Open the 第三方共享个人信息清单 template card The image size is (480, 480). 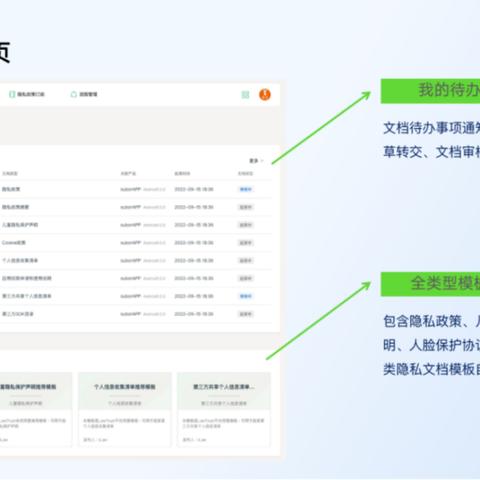tap(224, 410)
